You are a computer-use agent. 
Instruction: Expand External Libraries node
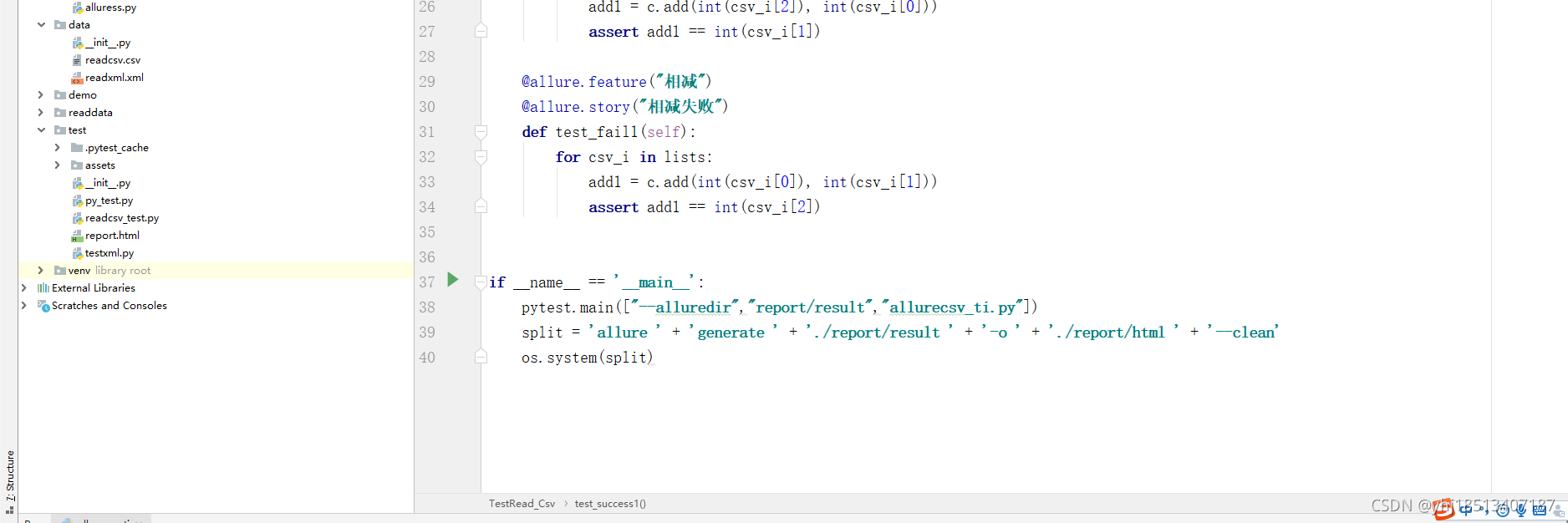(24, 287)
